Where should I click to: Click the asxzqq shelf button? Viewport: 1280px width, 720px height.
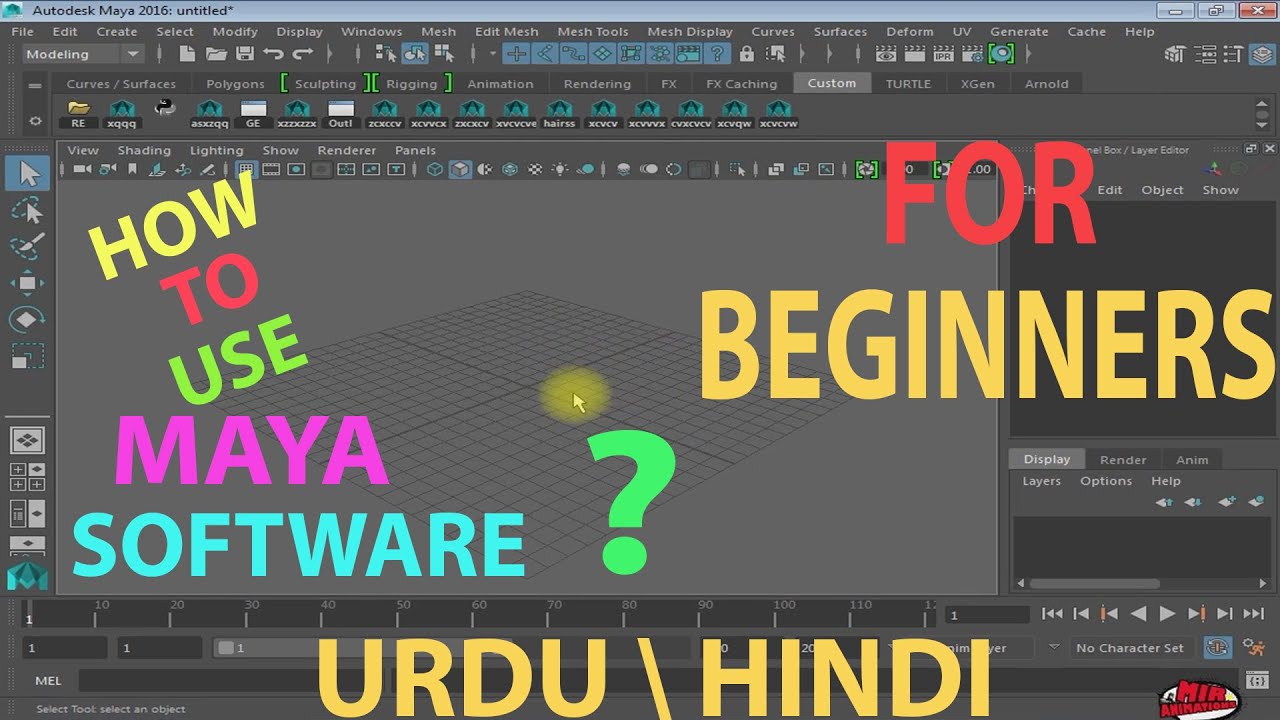209,114
